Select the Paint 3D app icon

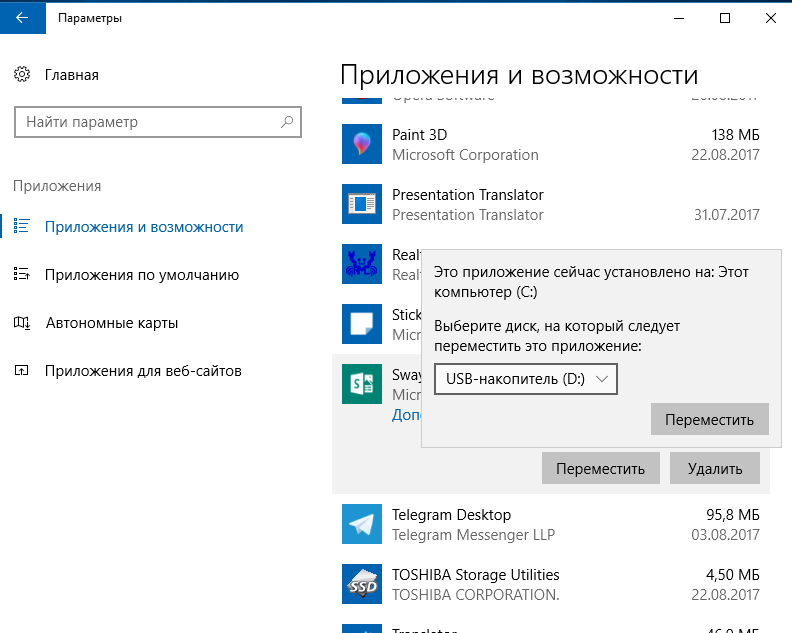click(x=362, y=144)
